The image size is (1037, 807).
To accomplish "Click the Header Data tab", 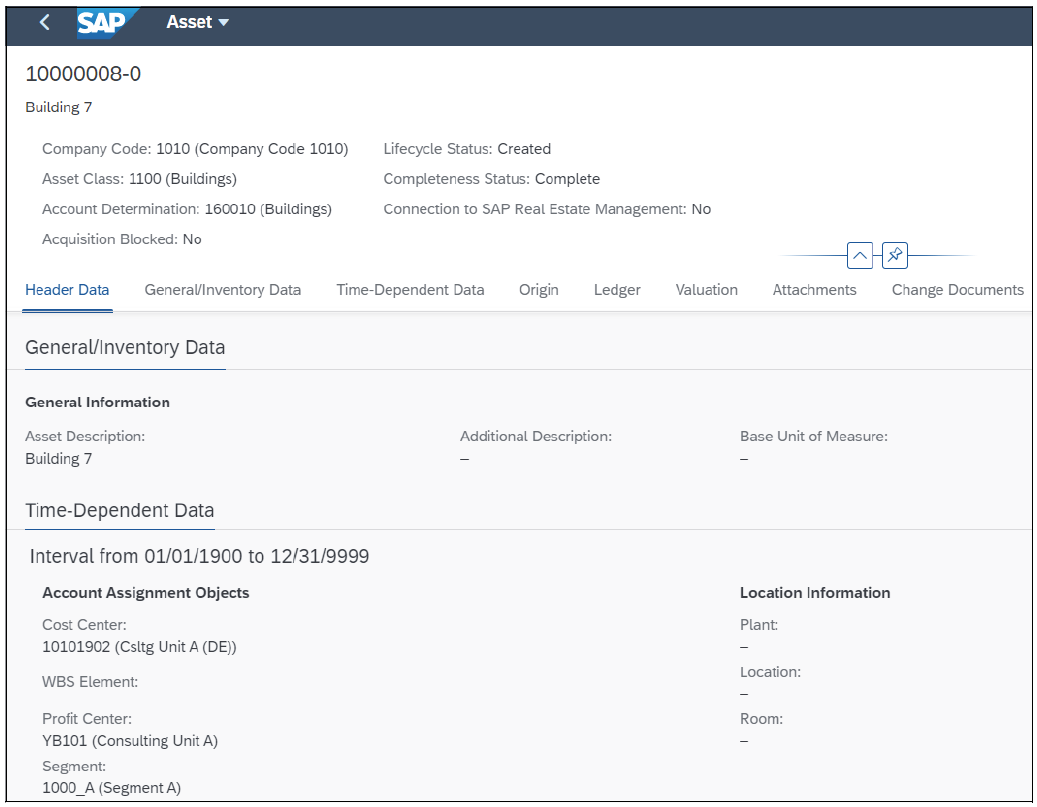I will [x=67, y=290].
